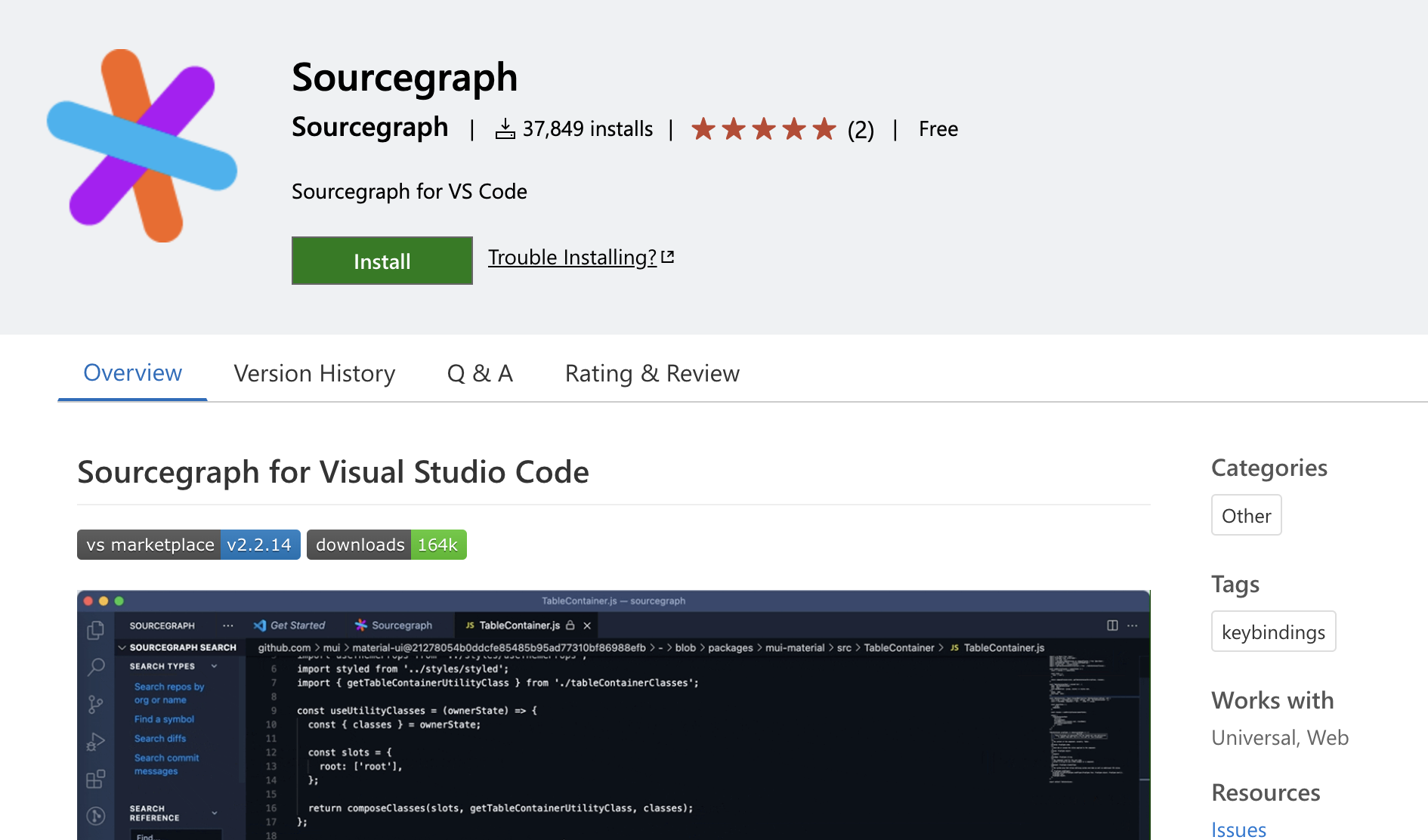Screen dimensions: 1428x840
Task: Click the Get Started tab in screenshot
Action: 290,625
